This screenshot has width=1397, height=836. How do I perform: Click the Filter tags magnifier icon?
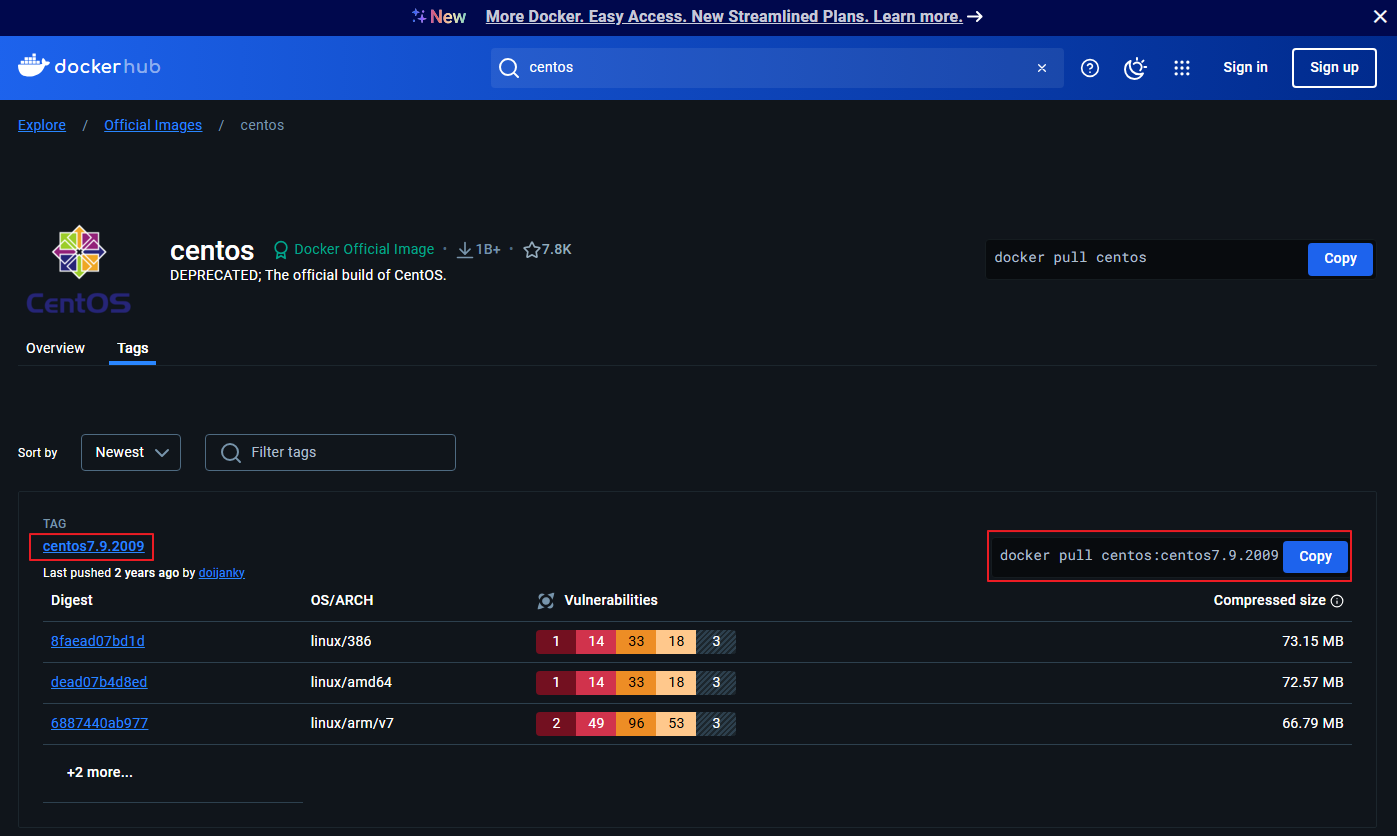coord(231,453)
